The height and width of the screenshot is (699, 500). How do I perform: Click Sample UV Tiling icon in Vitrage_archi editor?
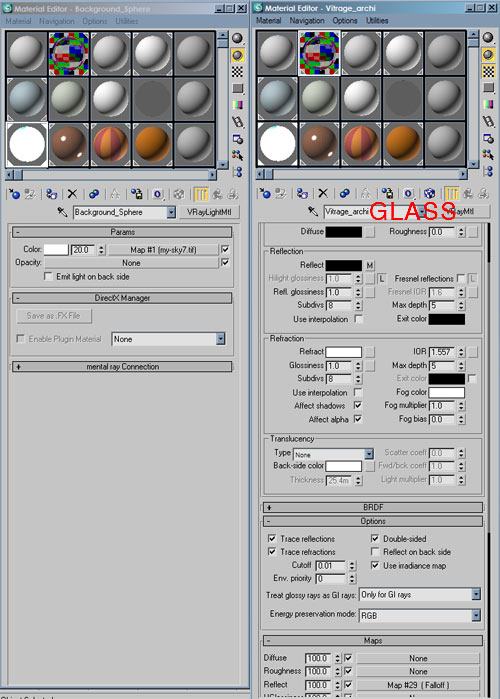(x=488, y=88)
